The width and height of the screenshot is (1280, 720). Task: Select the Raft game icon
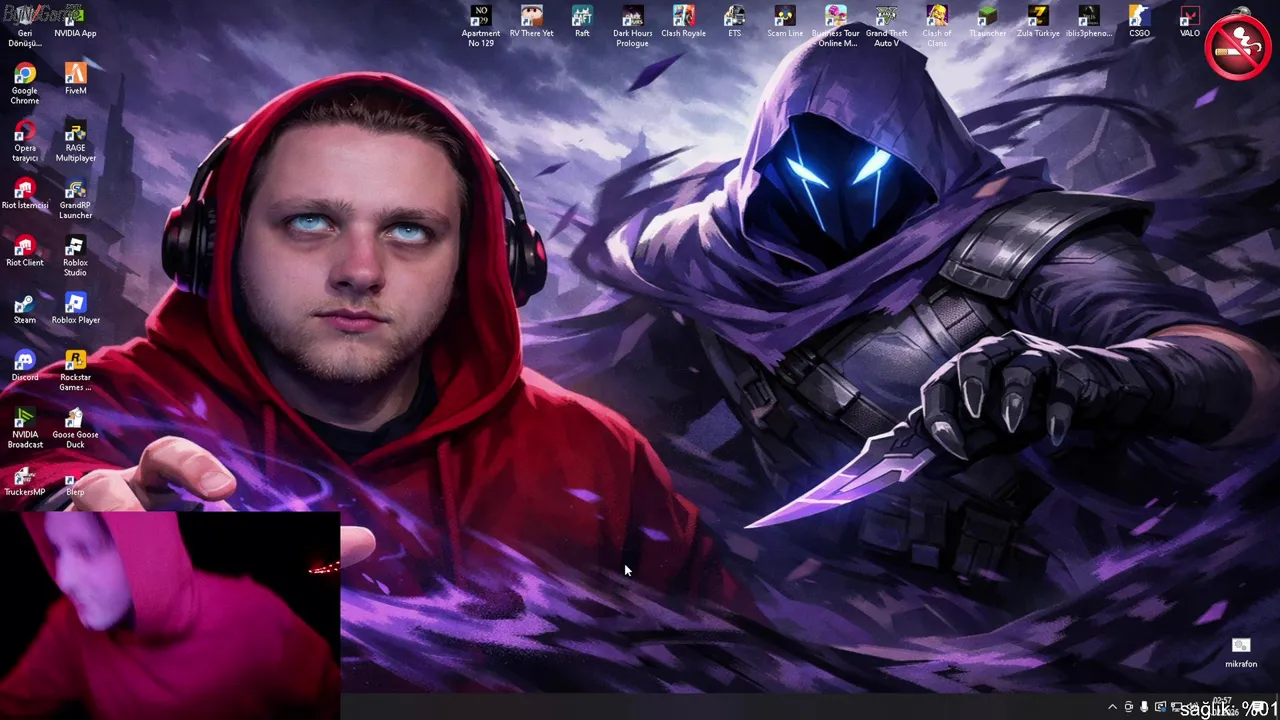(582, 22)
